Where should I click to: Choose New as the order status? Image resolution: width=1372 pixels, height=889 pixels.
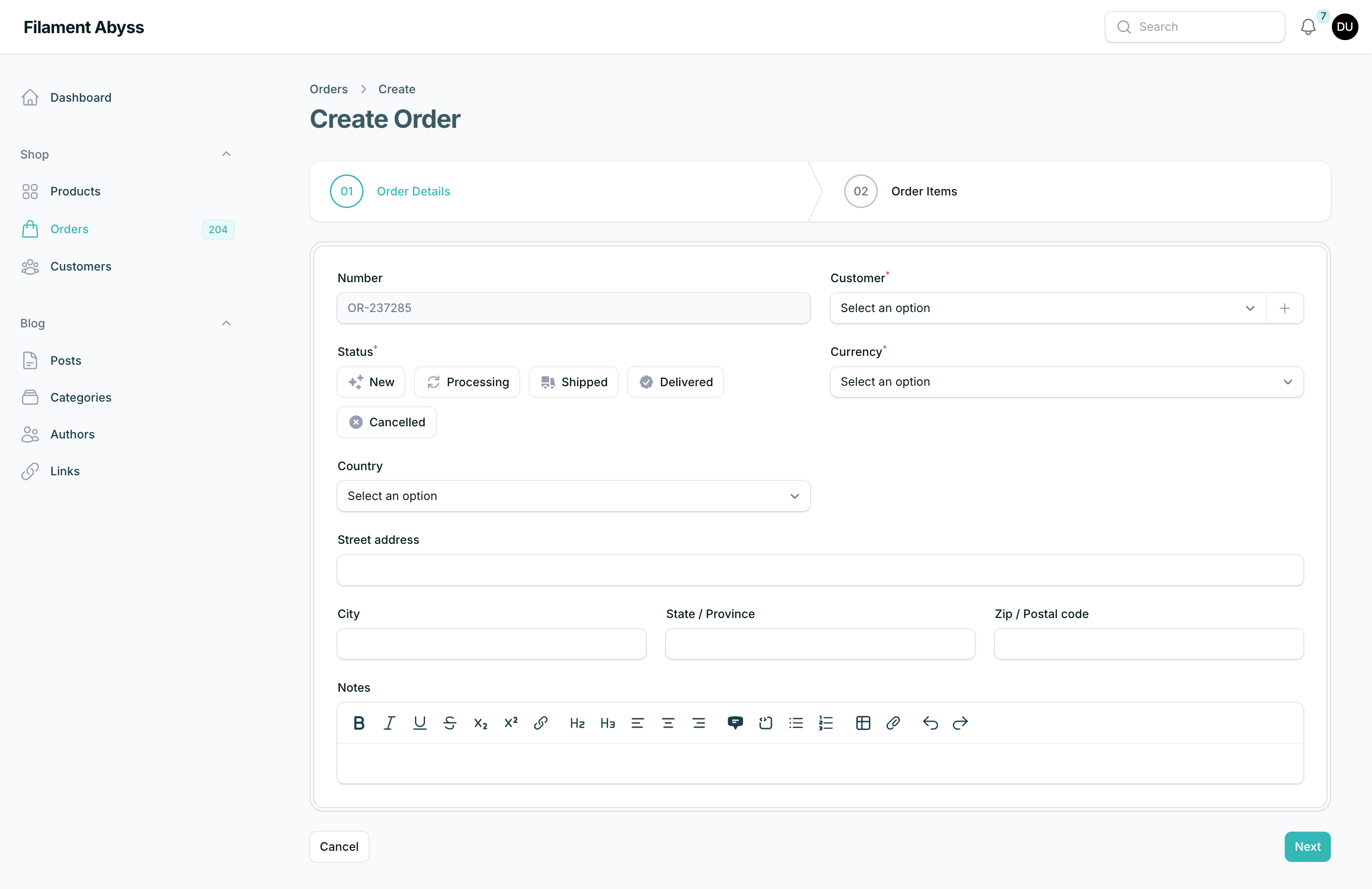pyautogui.click(x=371, y=382)
